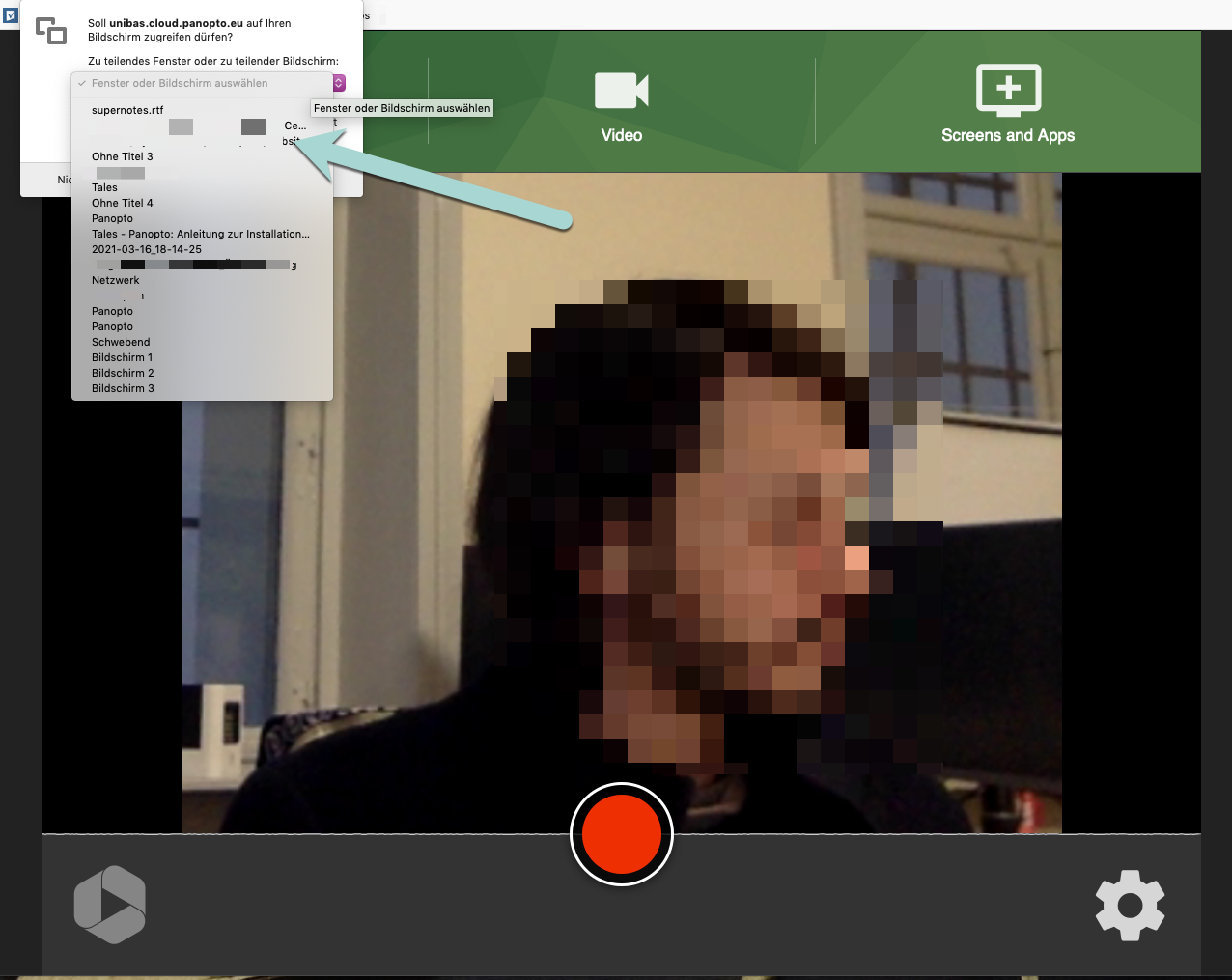This screenshot has height=980, width=1232.
Task: Choose 'Netzwerk' from the list
Action: point(116,280)
